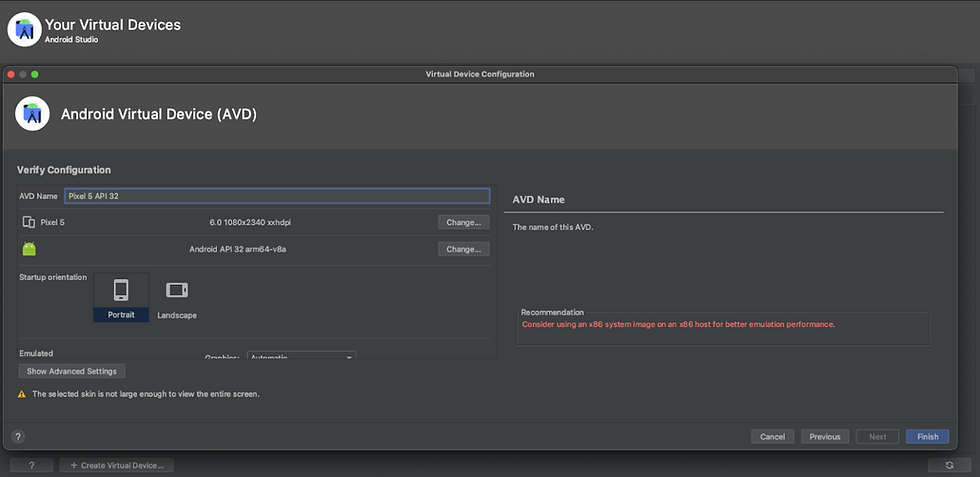Screen dimensions: 980x477
Task: Click the green Android system image icon
Action: 29,249
